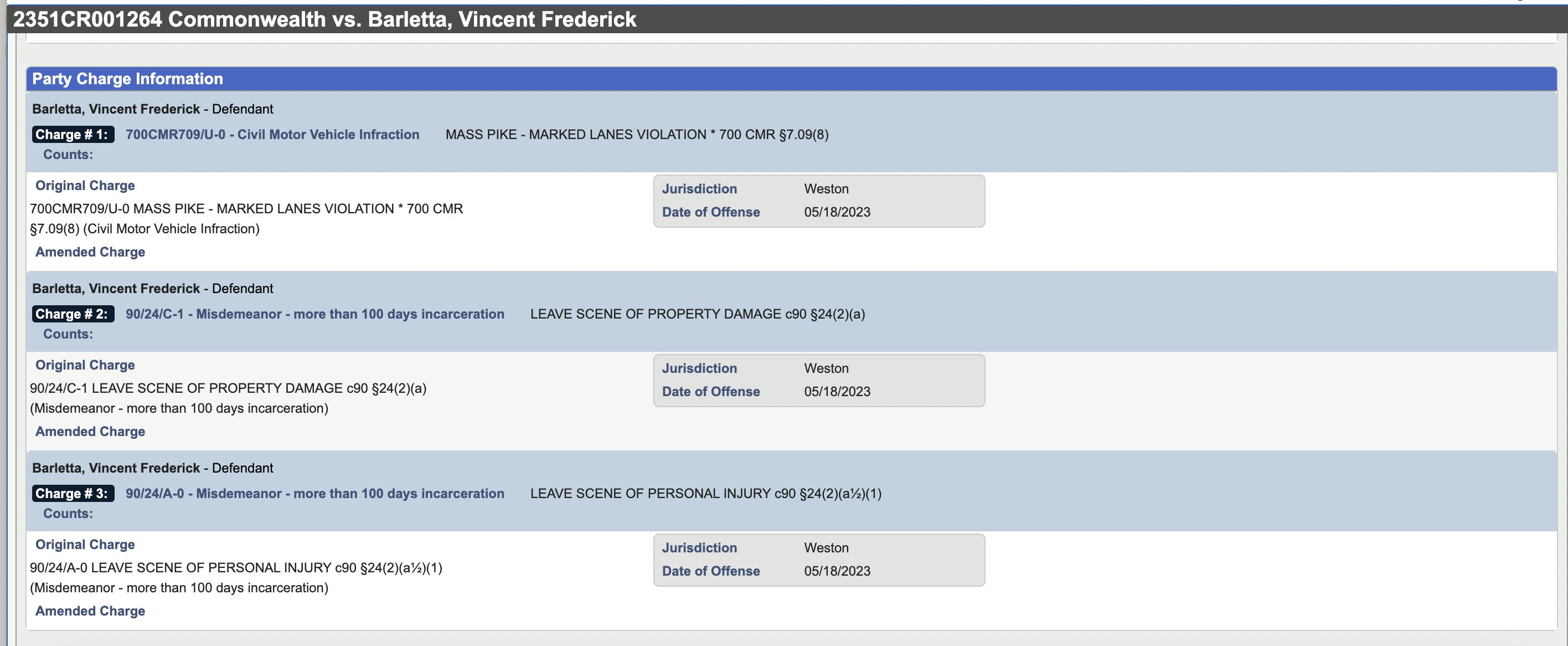Select the case title 2351CR001264 heading
This screenshot has height=646, width=1568.
[x=324, y=19]
